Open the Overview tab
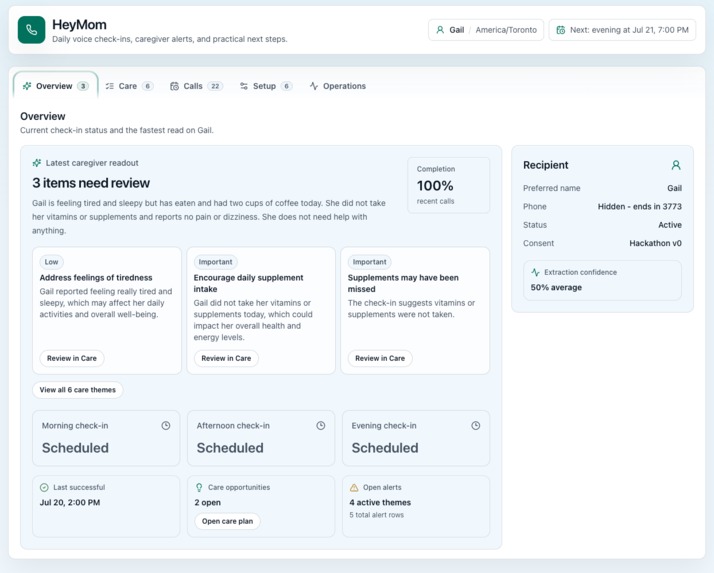Viewport: 714px width, 573px height. point(56,86)
